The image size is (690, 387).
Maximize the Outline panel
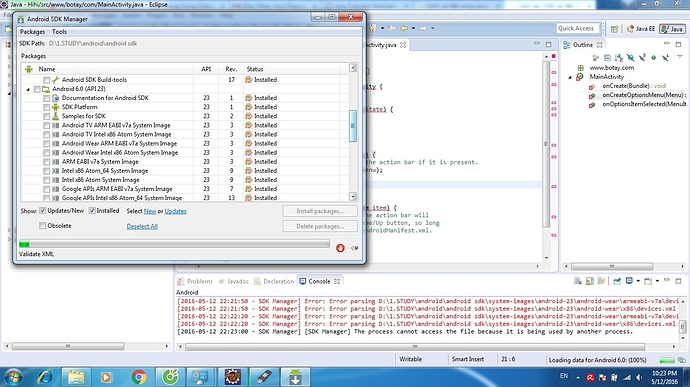click(x=678, y=44)
